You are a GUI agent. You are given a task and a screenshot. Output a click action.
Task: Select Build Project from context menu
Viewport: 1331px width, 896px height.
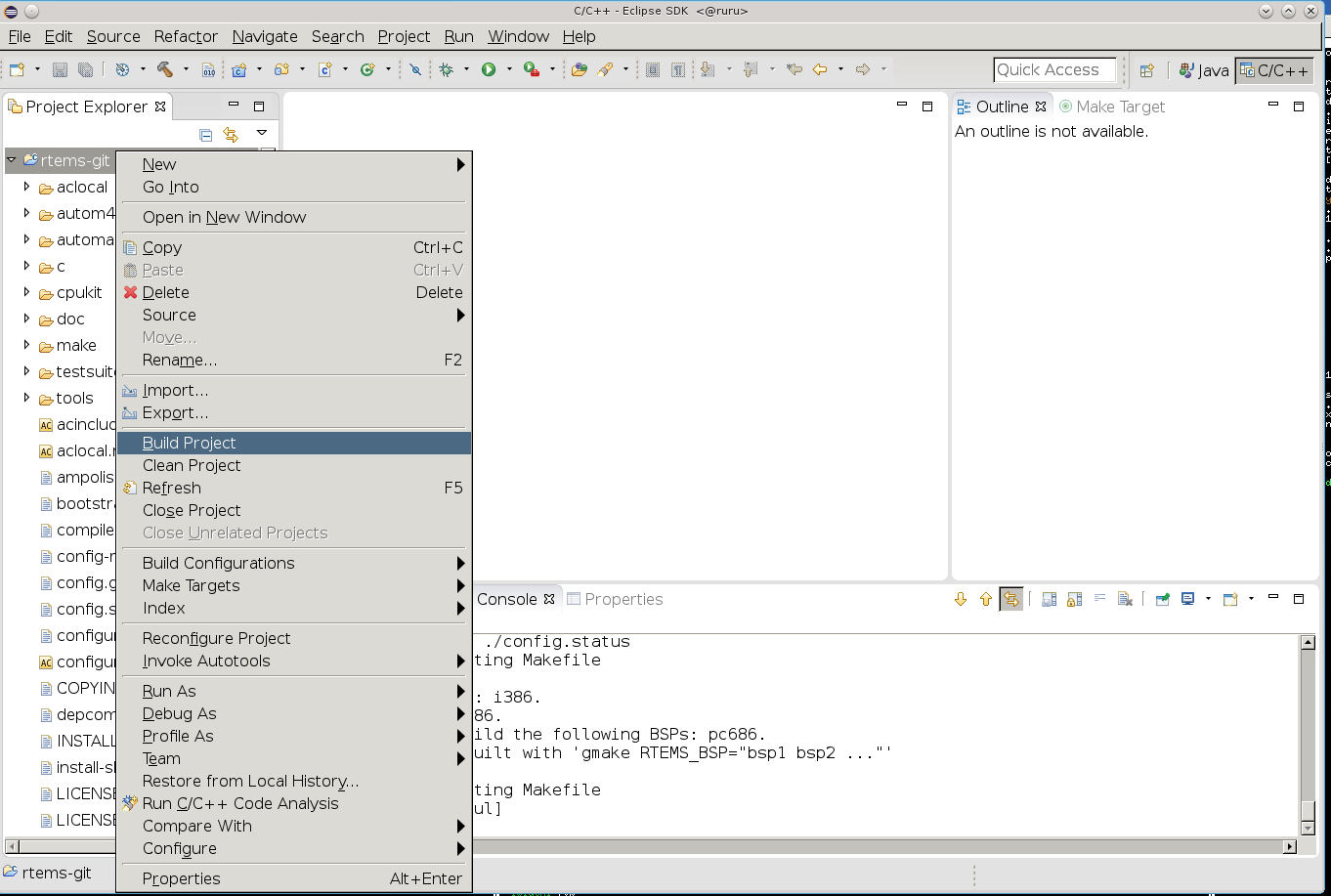190,443
